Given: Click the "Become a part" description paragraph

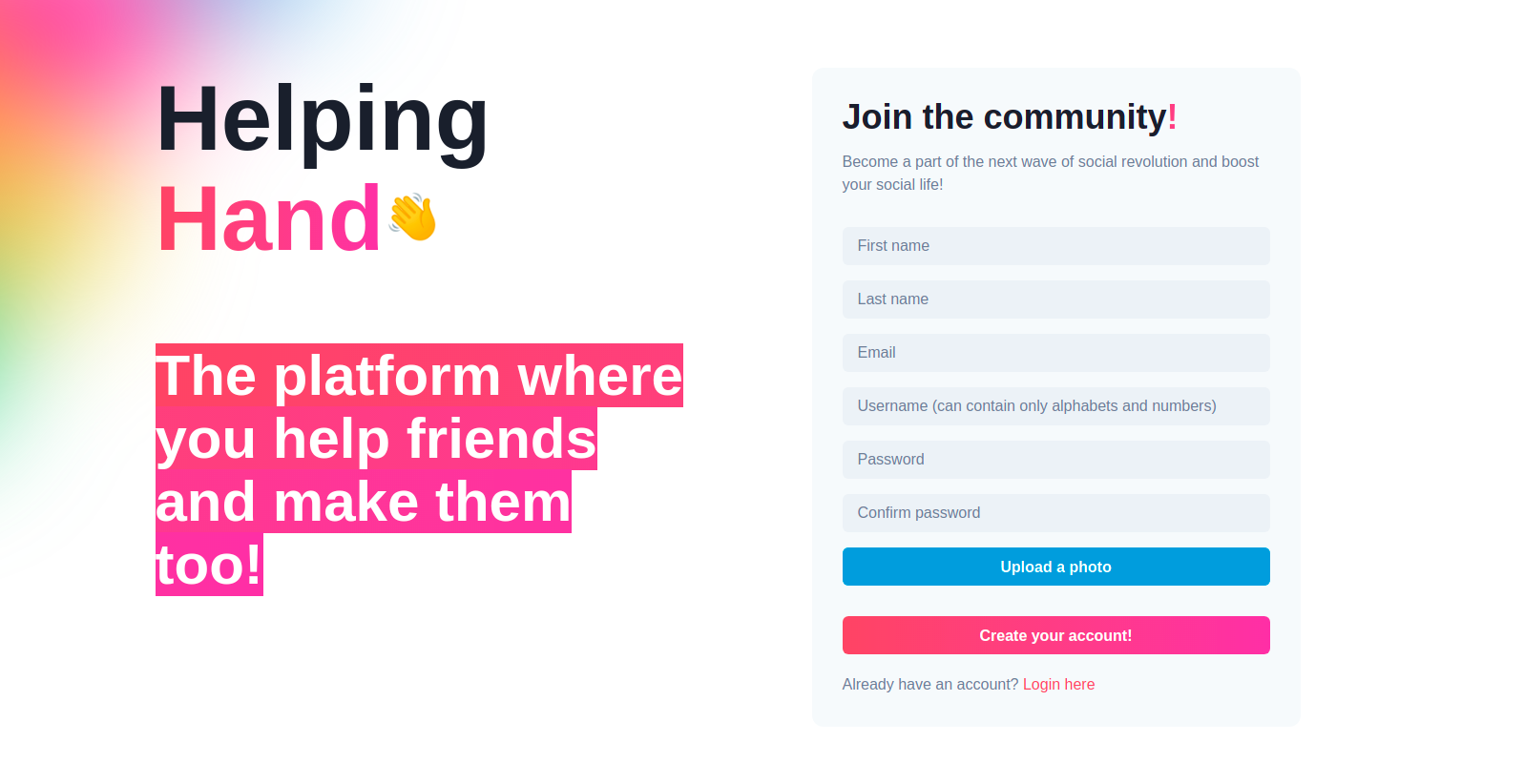Looking at the screenshot, I should pos(1050,173).
